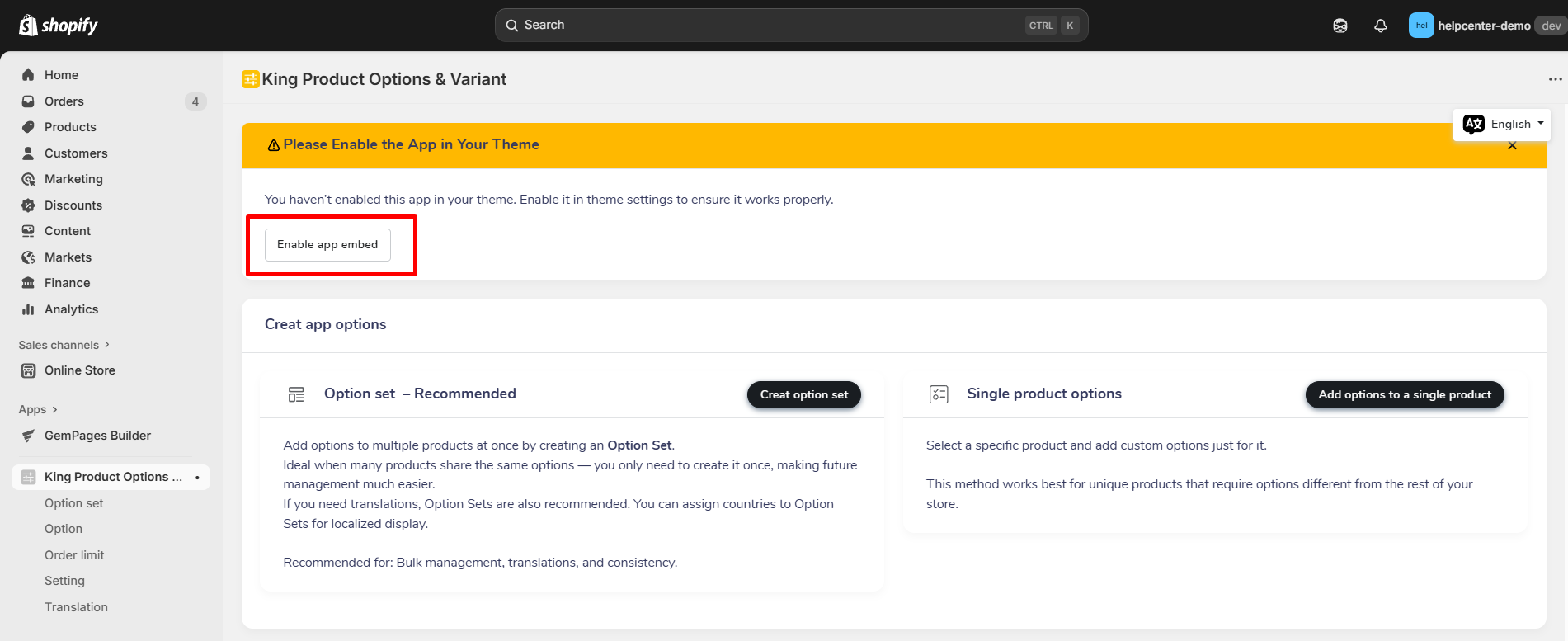Open the notifications bell

(x=1380, y=26)
